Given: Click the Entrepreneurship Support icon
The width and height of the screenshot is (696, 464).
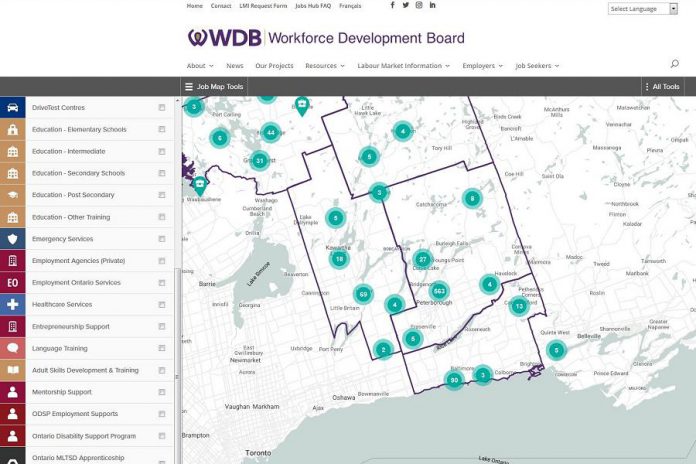Looking at the screenshot, I should click(x=12, y=326).
